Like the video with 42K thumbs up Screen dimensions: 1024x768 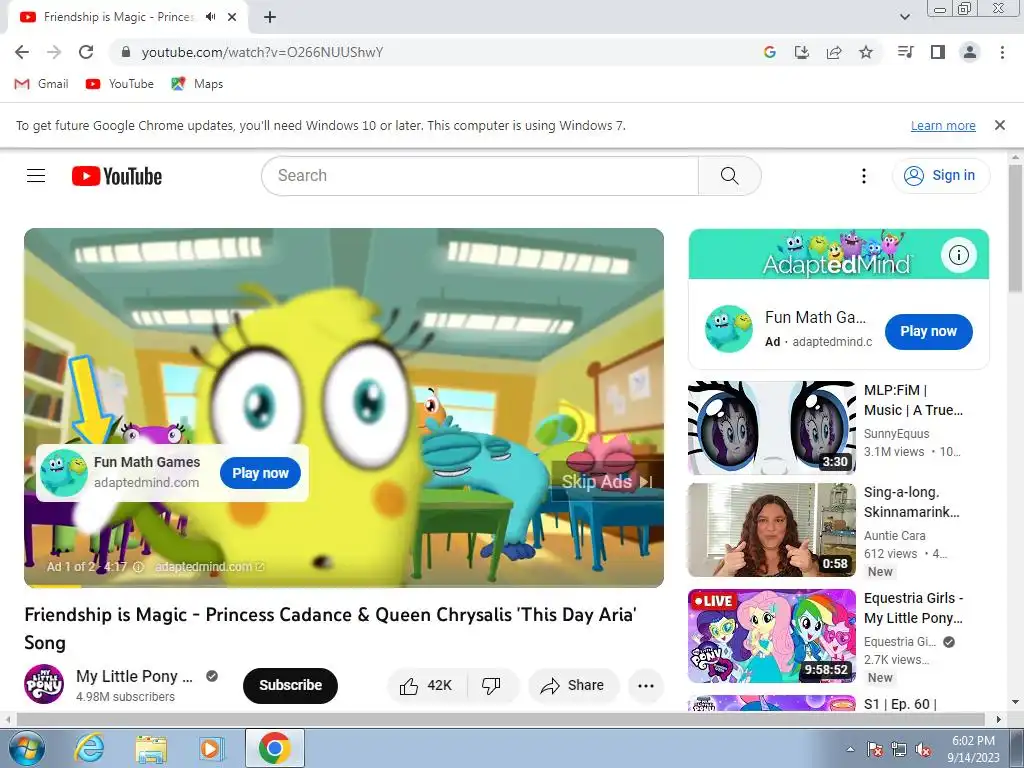point(426,686)
